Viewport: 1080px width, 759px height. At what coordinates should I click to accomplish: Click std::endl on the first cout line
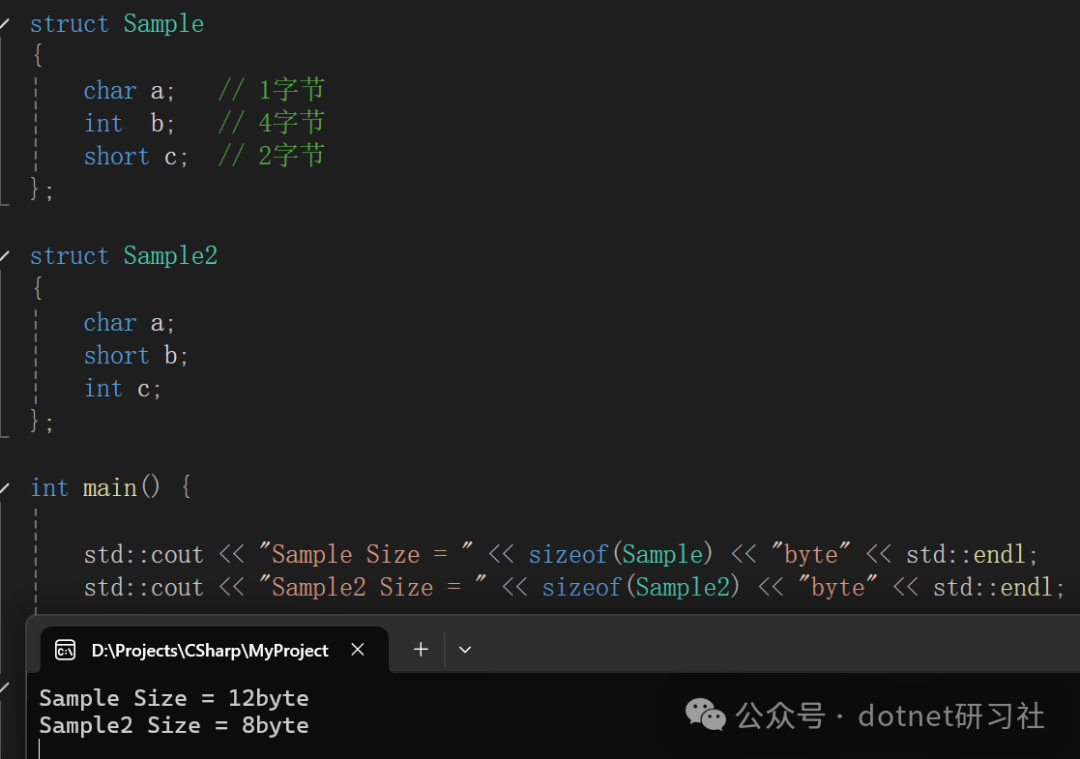[x=965, y=554]
